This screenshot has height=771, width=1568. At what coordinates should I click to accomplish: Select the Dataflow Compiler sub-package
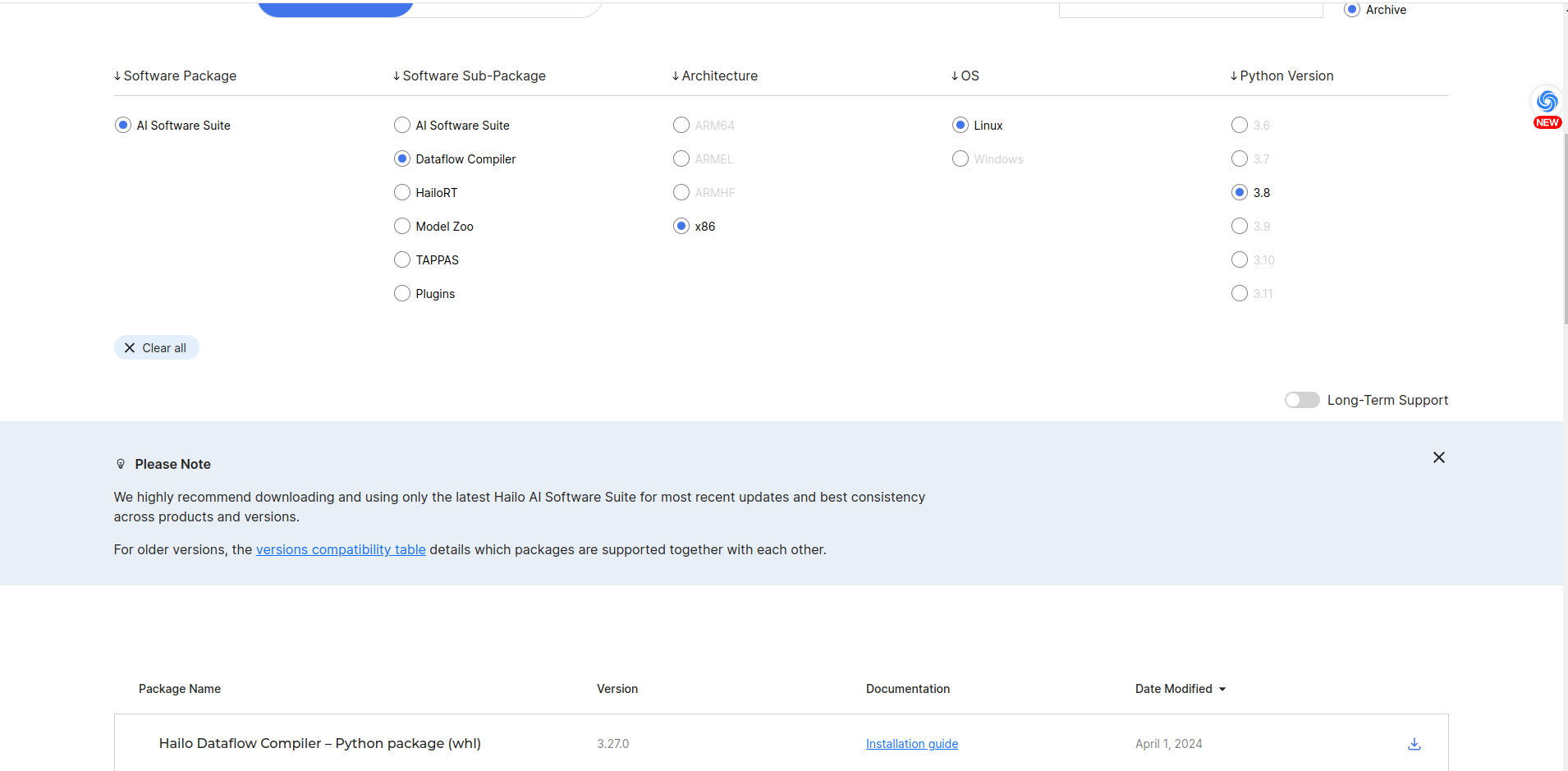click(x=402, y=158)
